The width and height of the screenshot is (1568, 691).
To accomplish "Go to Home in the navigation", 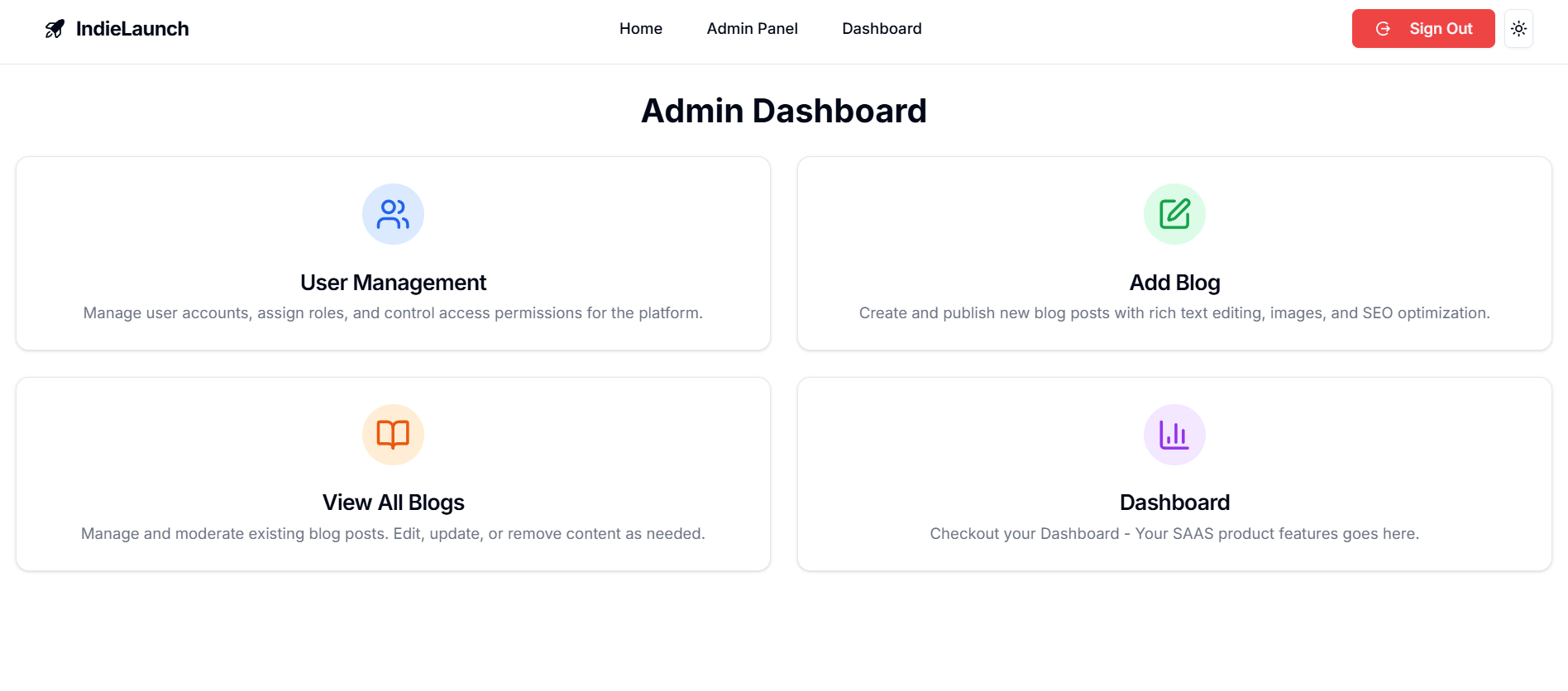I will 641,29.
